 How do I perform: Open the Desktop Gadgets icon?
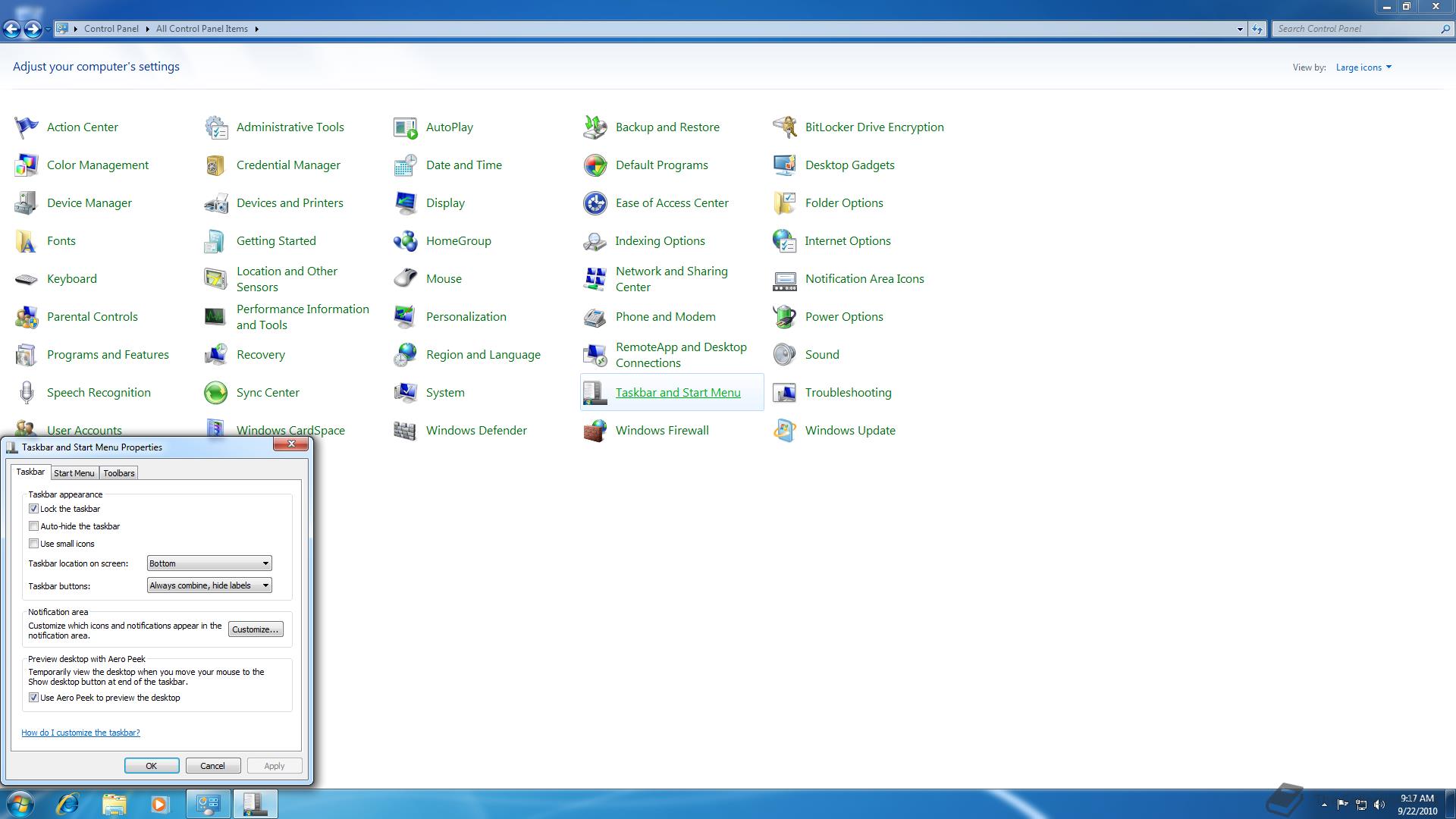point(785,165)
